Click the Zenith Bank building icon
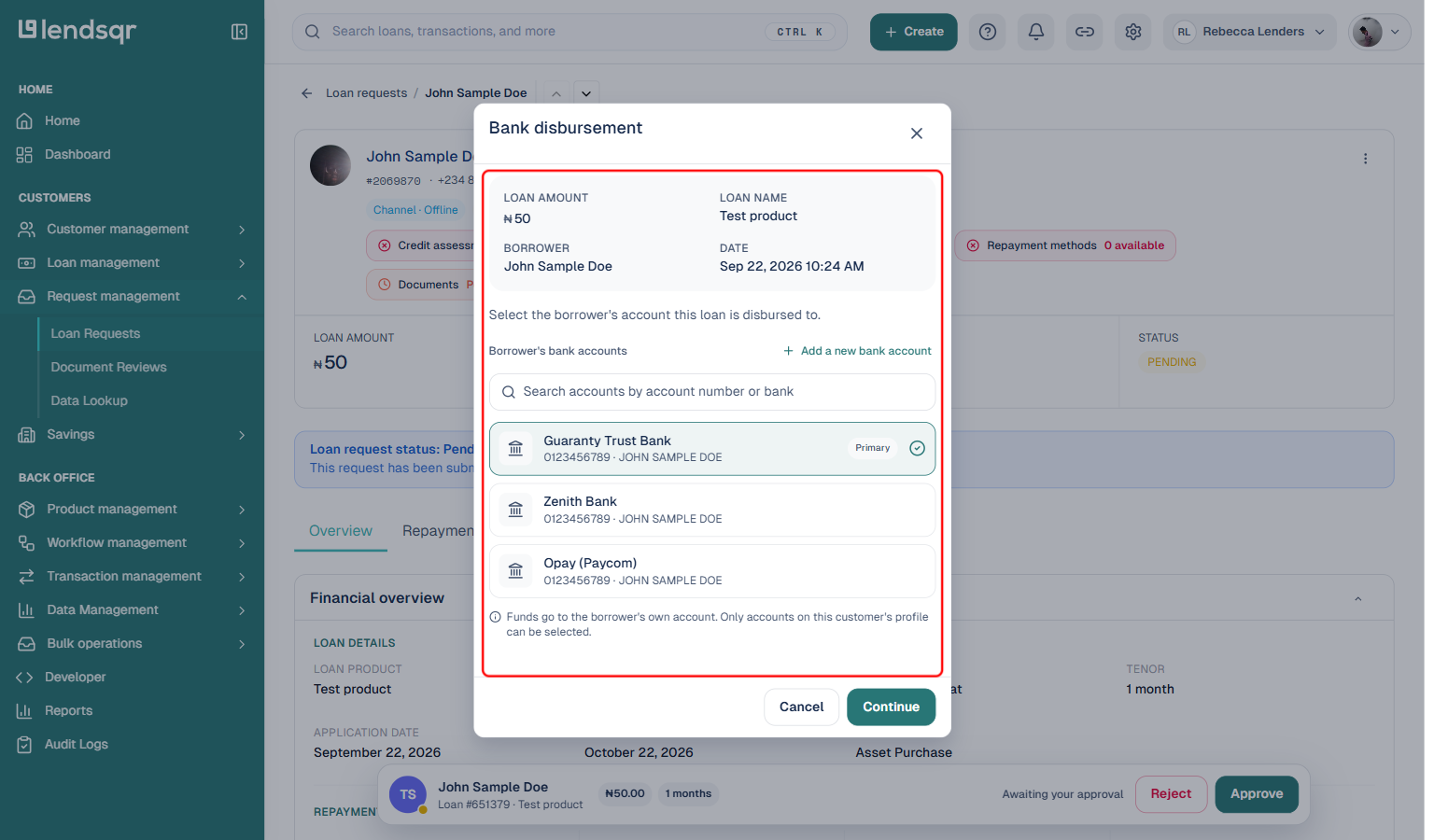Screen dimensions: 1434x840 click(x=515, y=510)
